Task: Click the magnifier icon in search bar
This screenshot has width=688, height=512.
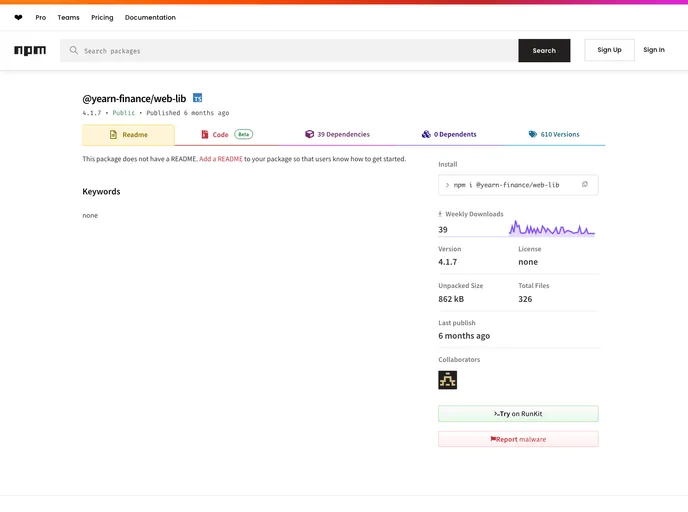Action: [x=74, y=50]
